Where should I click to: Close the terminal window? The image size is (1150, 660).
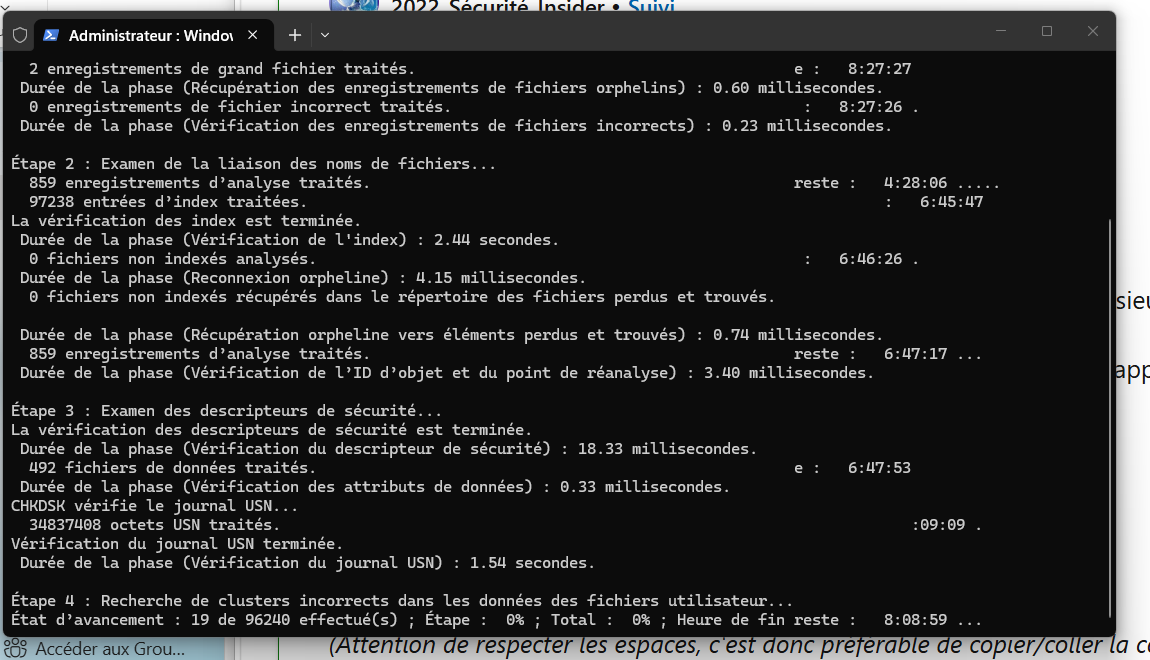click(1093, 31)
